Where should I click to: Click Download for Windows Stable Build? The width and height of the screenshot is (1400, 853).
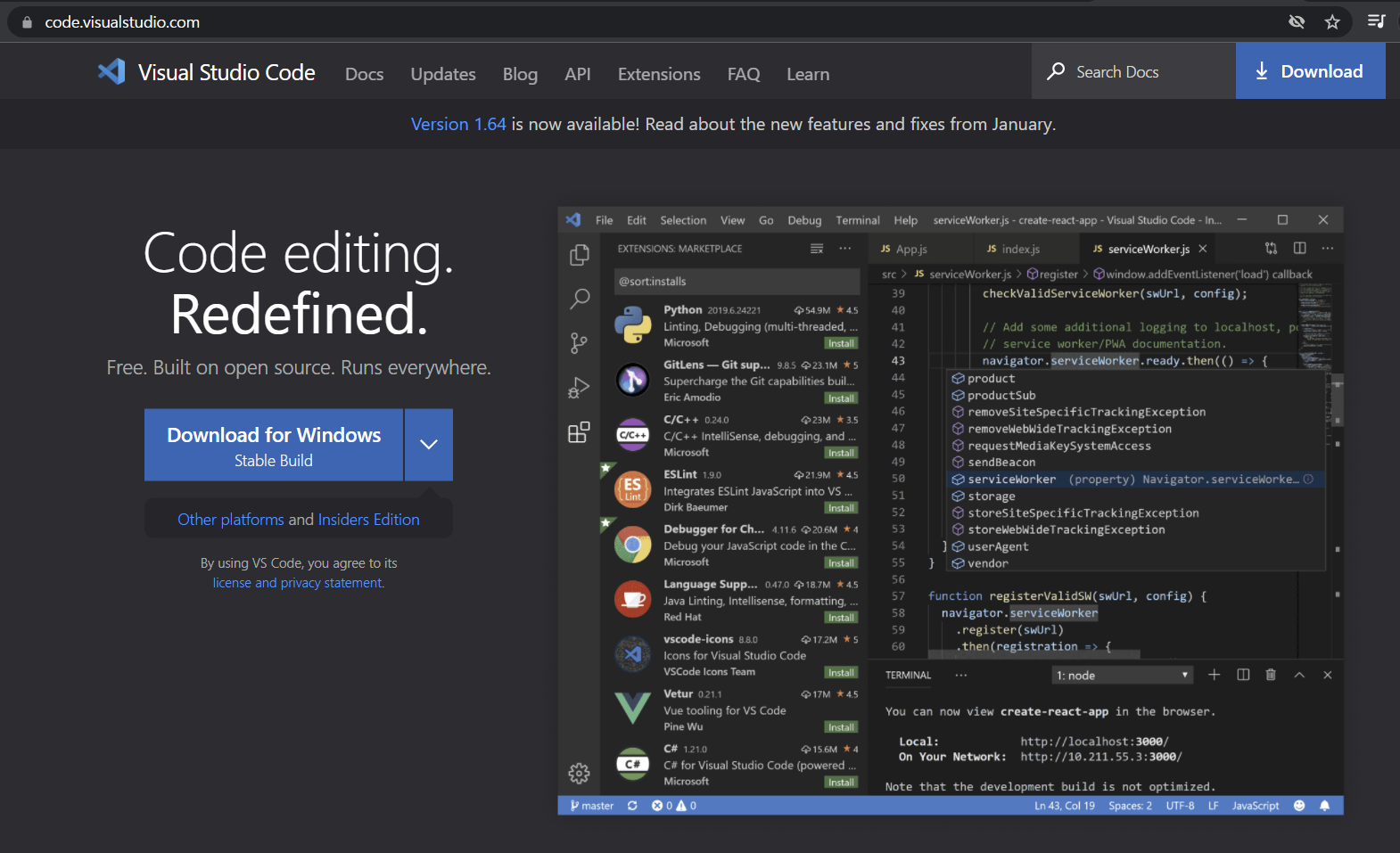click(x=274, y=445)
